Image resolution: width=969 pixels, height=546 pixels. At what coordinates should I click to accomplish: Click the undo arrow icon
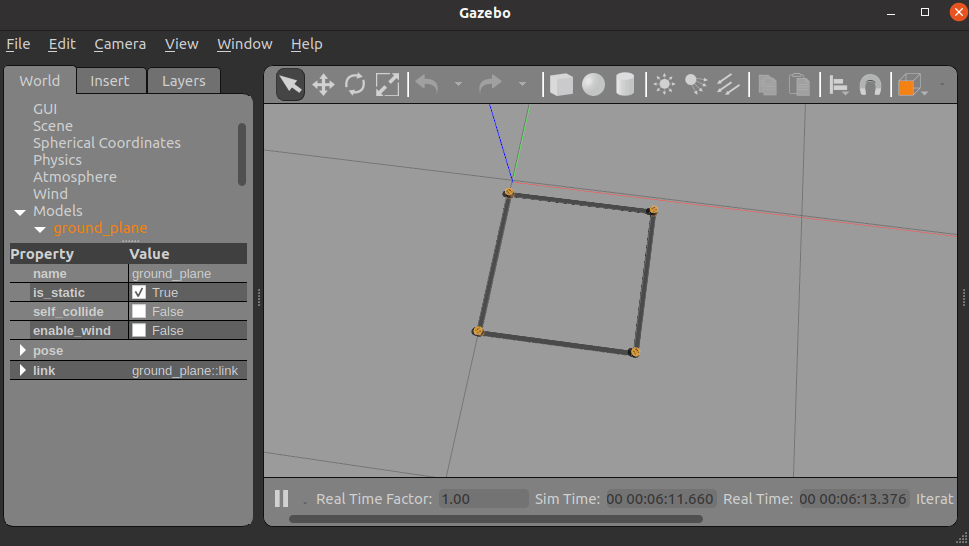[x=427, y=84]
